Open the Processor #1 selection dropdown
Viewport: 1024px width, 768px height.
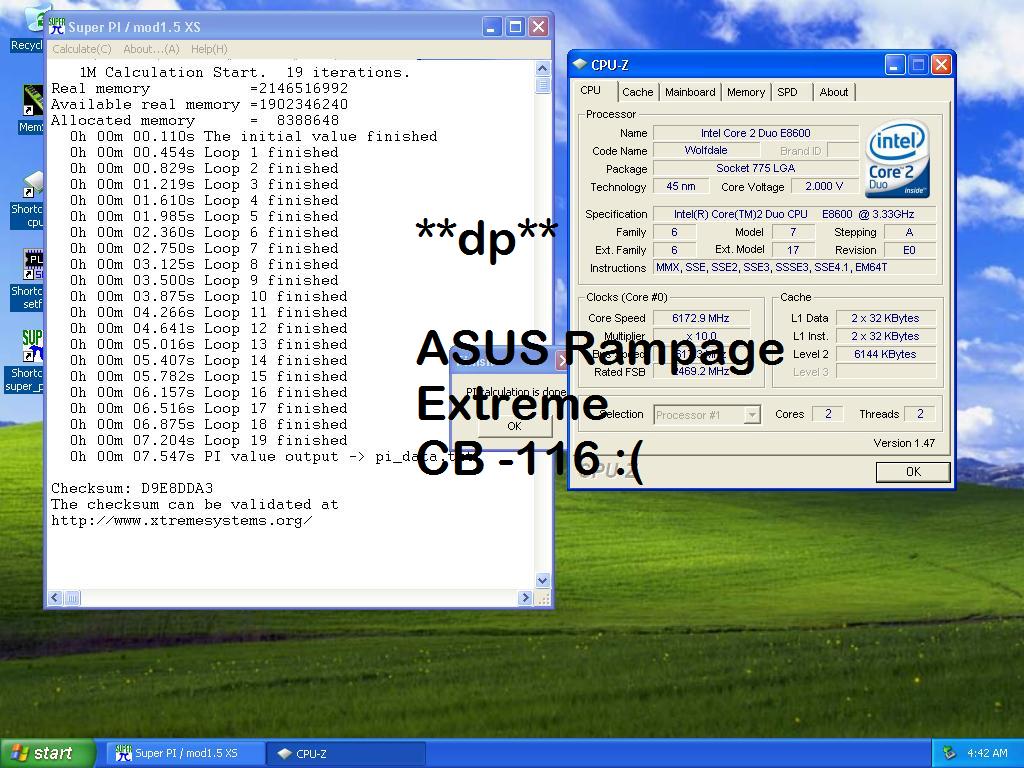707,415
